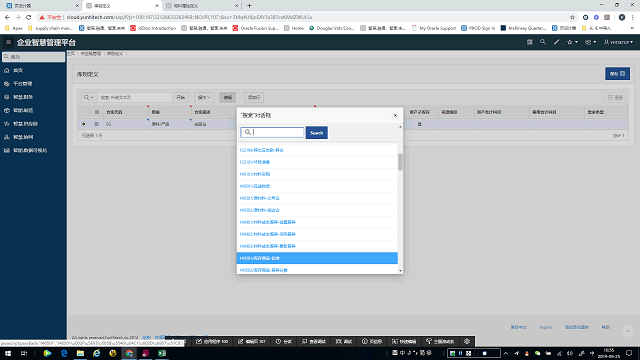Select the 140301 entry in the search list

click(317, 198)
